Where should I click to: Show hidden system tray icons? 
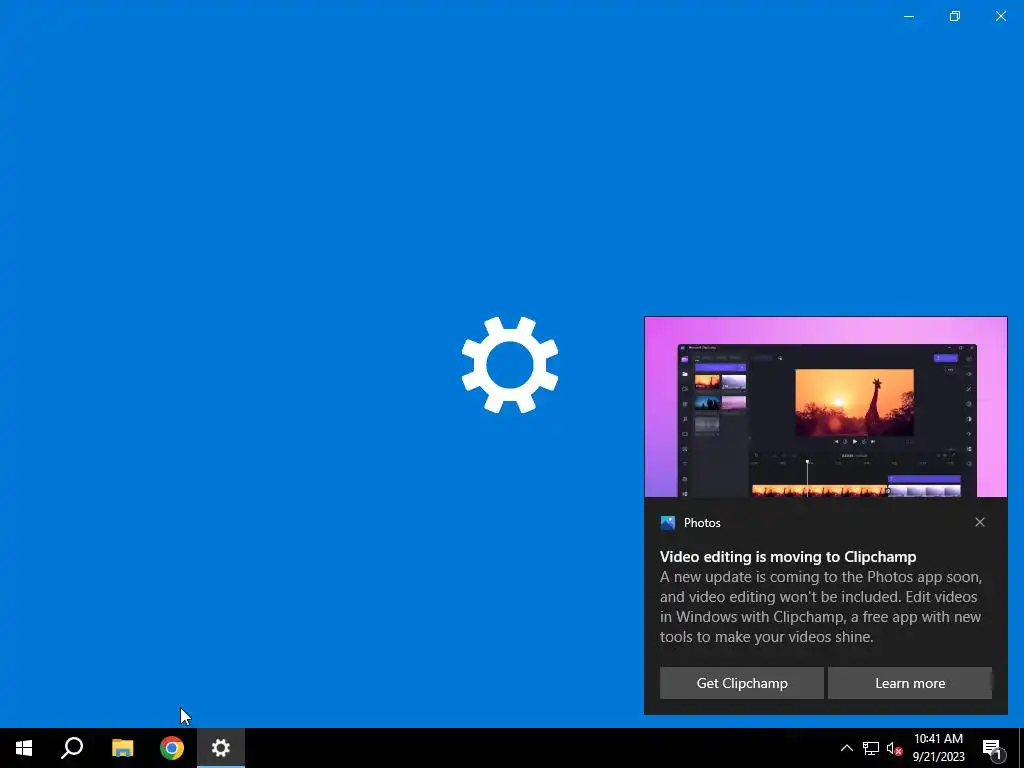tap(846, 748)
